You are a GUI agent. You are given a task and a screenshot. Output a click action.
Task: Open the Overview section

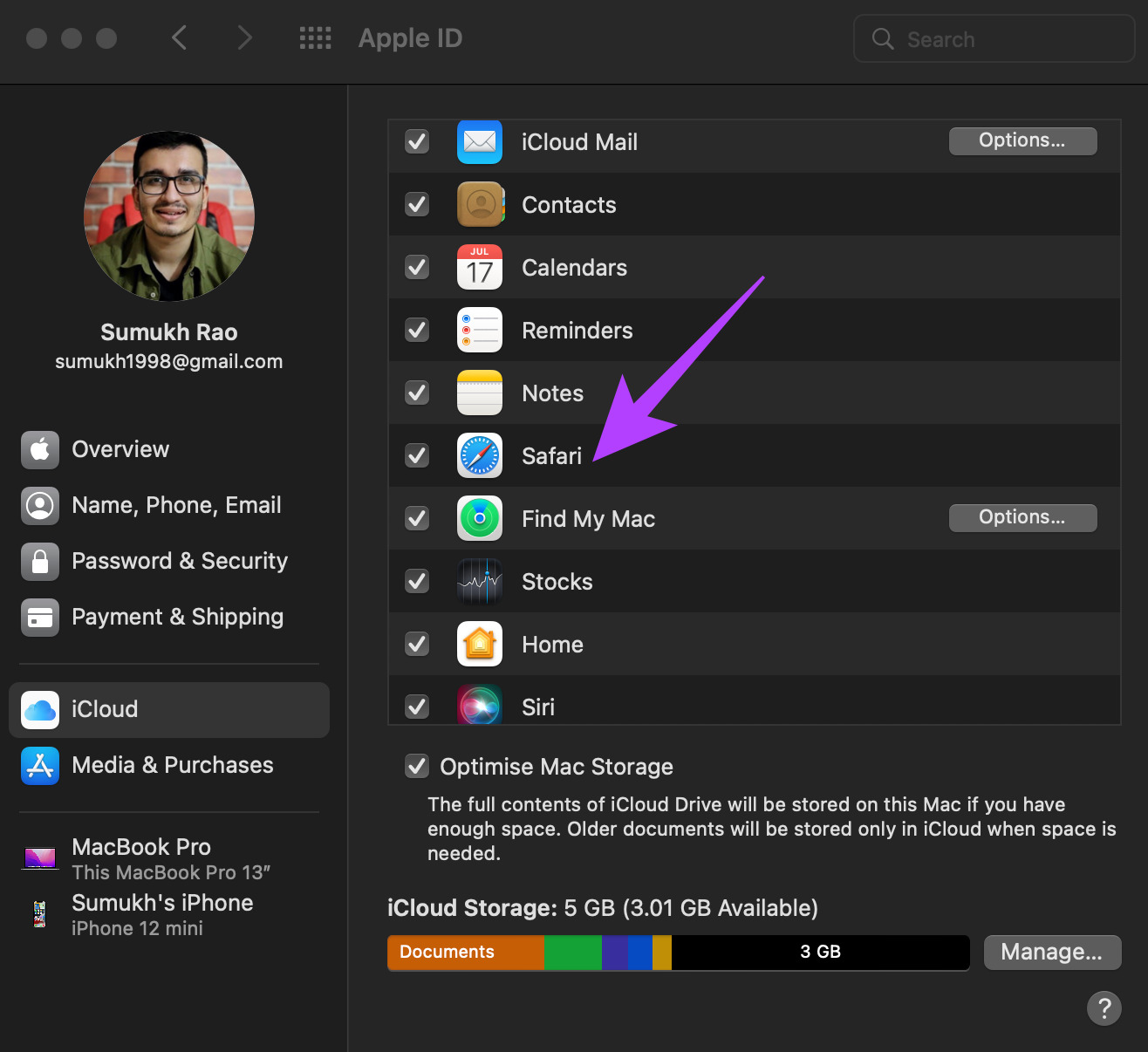pos(169,450)
